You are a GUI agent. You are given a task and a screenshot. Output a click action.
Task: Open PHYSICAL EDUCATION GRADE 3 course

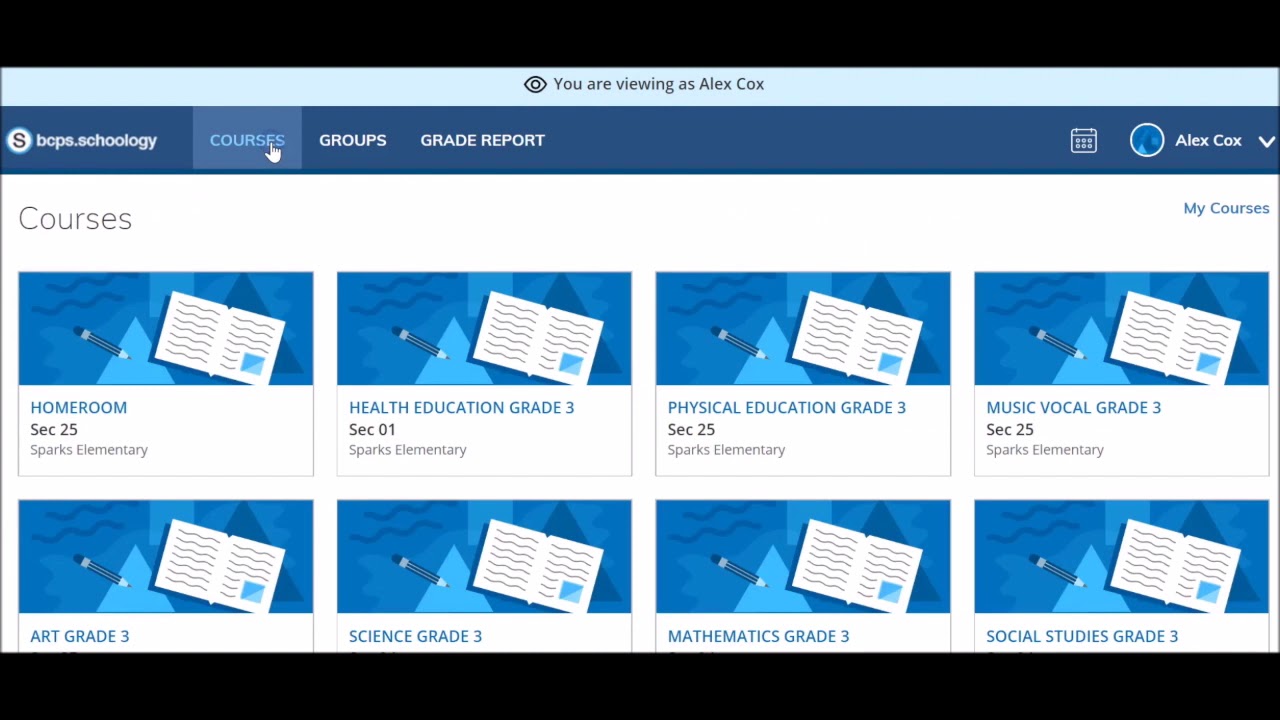click(x=786, y=407)
